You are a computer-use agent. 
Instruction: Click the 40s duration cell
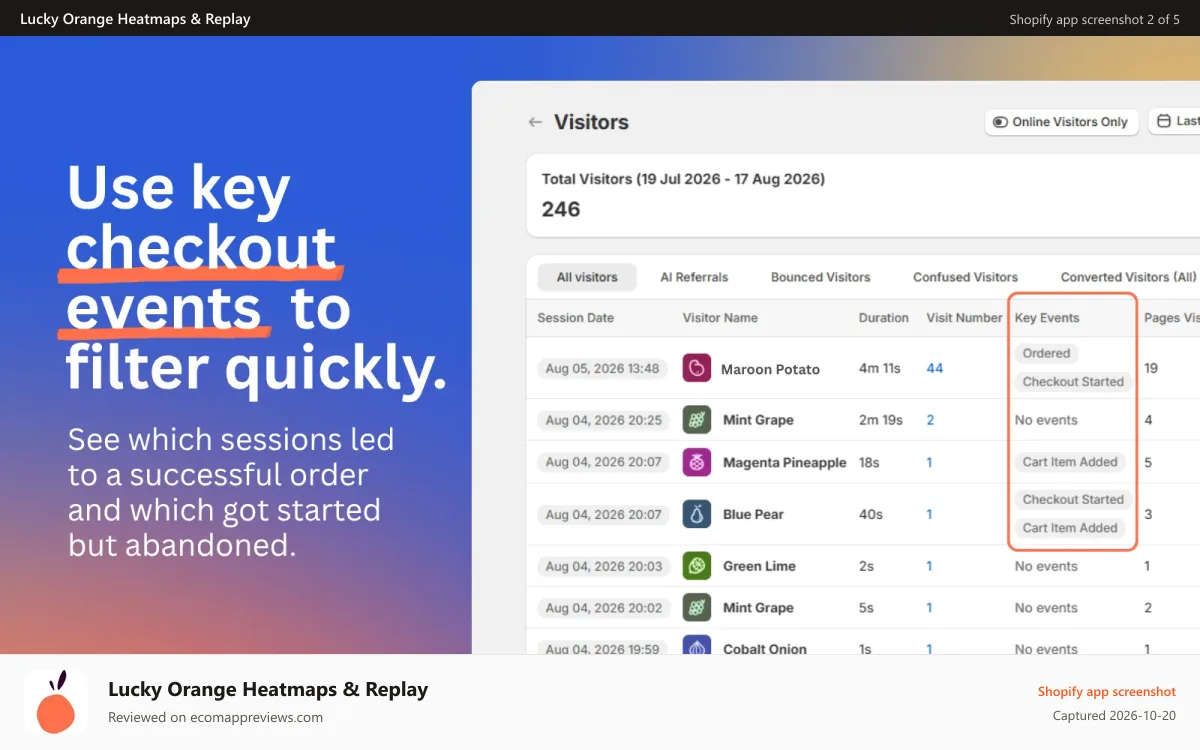(870, 514)
